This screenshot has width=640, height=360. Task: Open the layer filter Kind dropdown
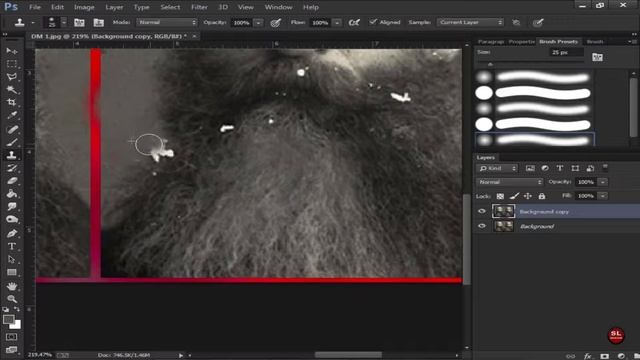click(x=498, y=168)
